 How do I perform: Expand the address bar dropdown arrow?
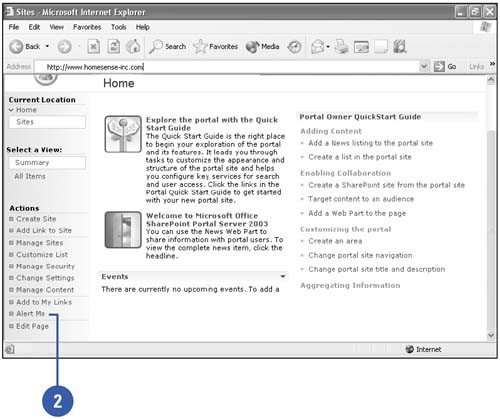click(423, 66)
